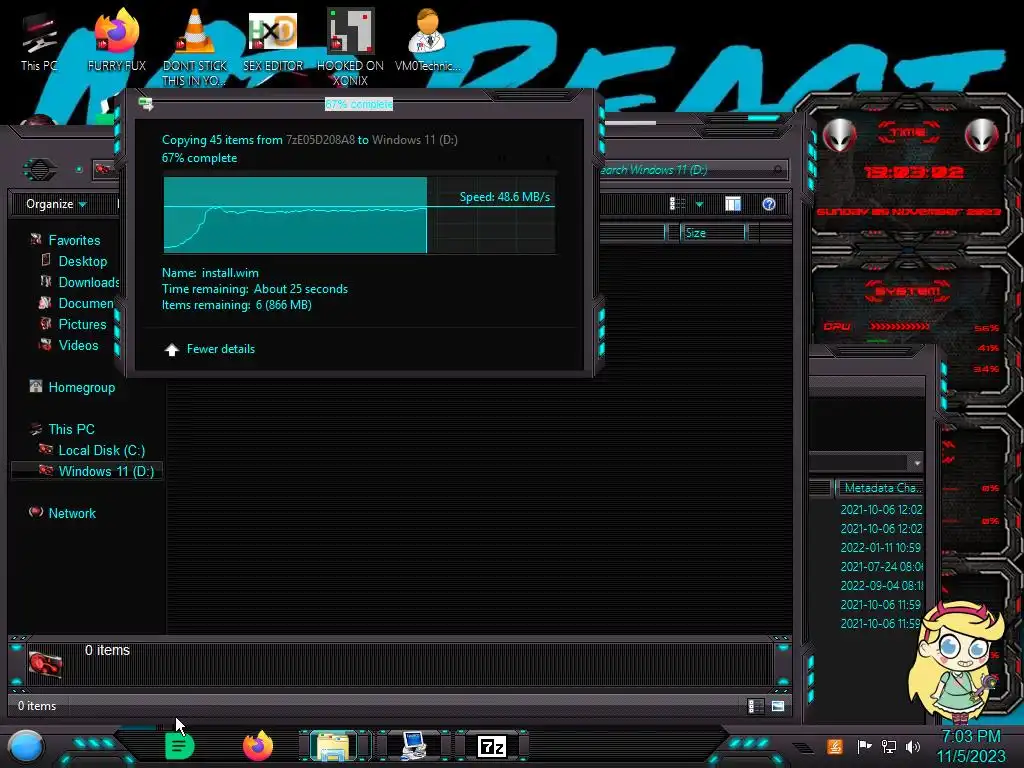Open the Organize menu in Explorer
The height and width of the screenshot is (768, 1024).
tap(56, 204)
